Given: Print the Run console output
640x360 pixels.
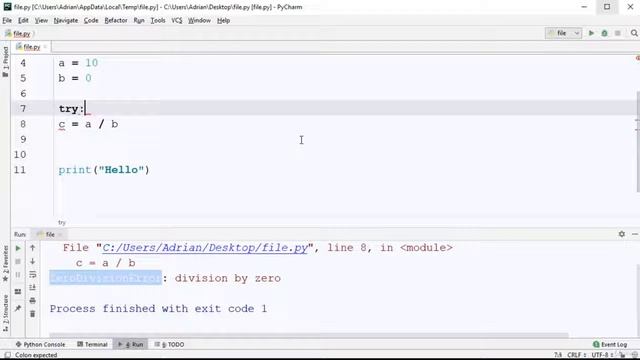Looking at the screenshot, I should pos(33,301).
